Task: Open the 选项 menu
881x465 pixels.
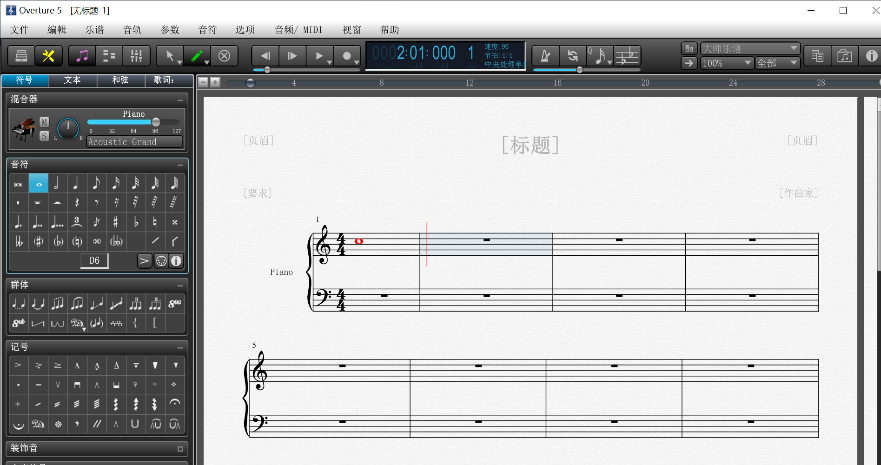Action: click(245, 30)
